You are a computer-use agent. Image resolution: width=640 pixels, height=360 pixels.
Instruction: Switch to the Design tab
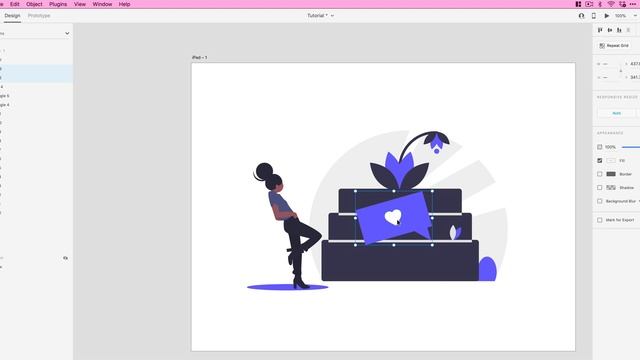(x=12, y=16)
